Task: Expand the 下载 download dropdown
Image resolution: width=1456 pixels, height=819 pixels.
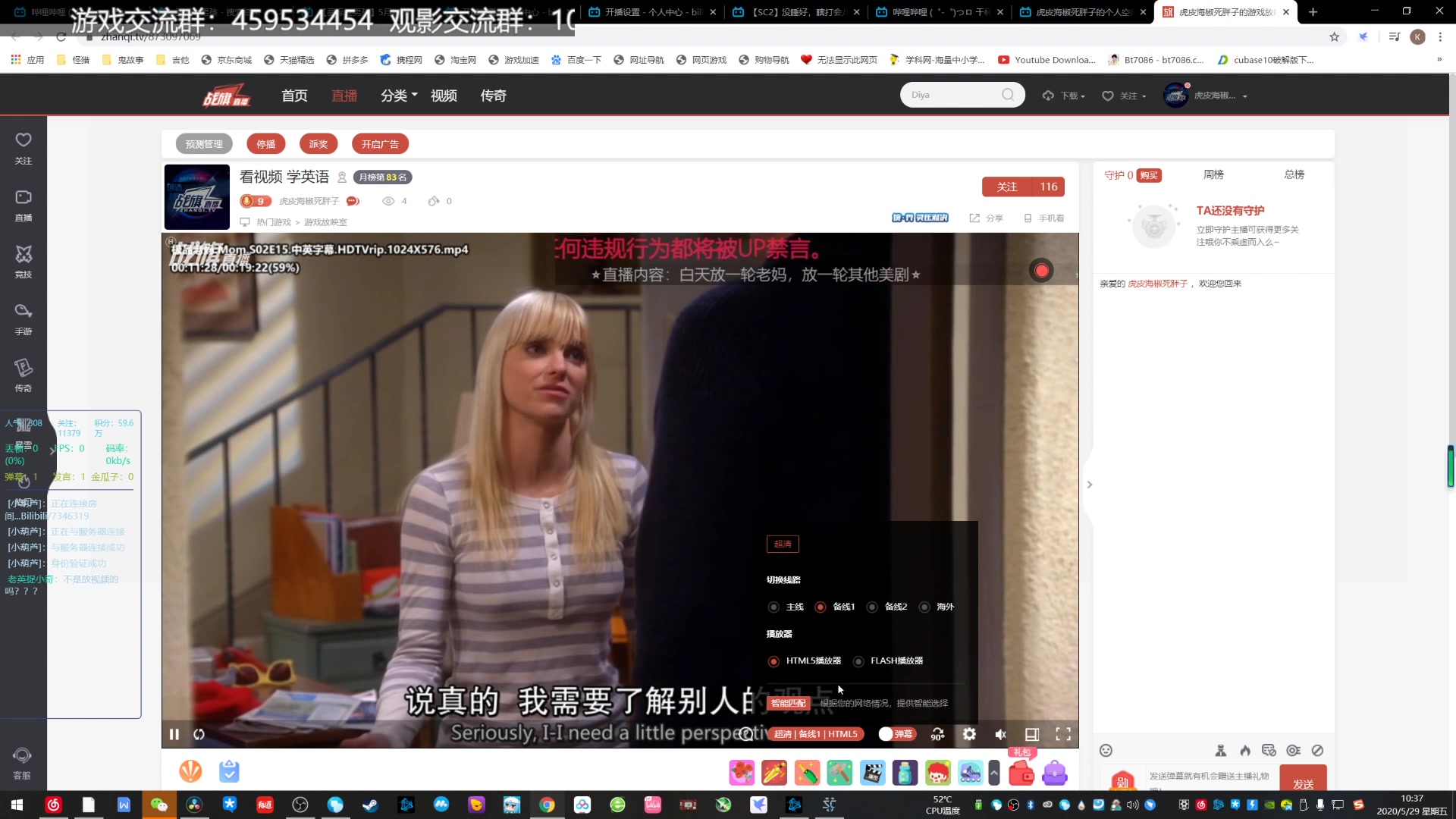Action: (x=1064, y=96)
